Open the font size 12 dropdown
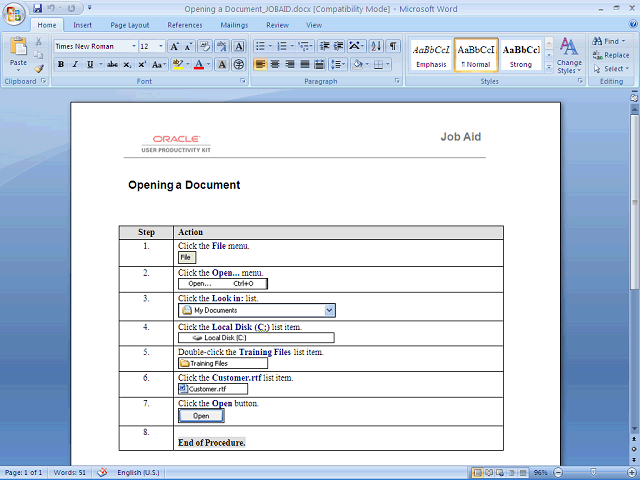The width and height of the screenshot is (640, 480). (x=161, y=47)
